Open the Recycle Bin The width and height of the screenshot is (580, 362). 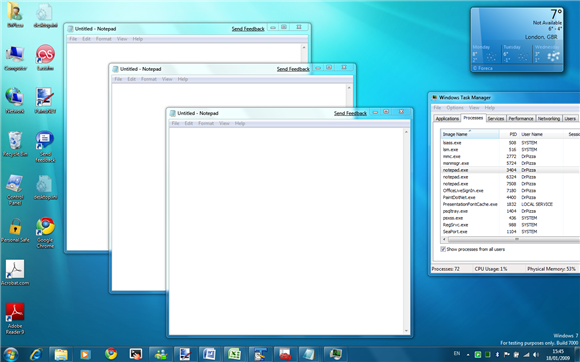pyautogui.click(x=15, y=144)
